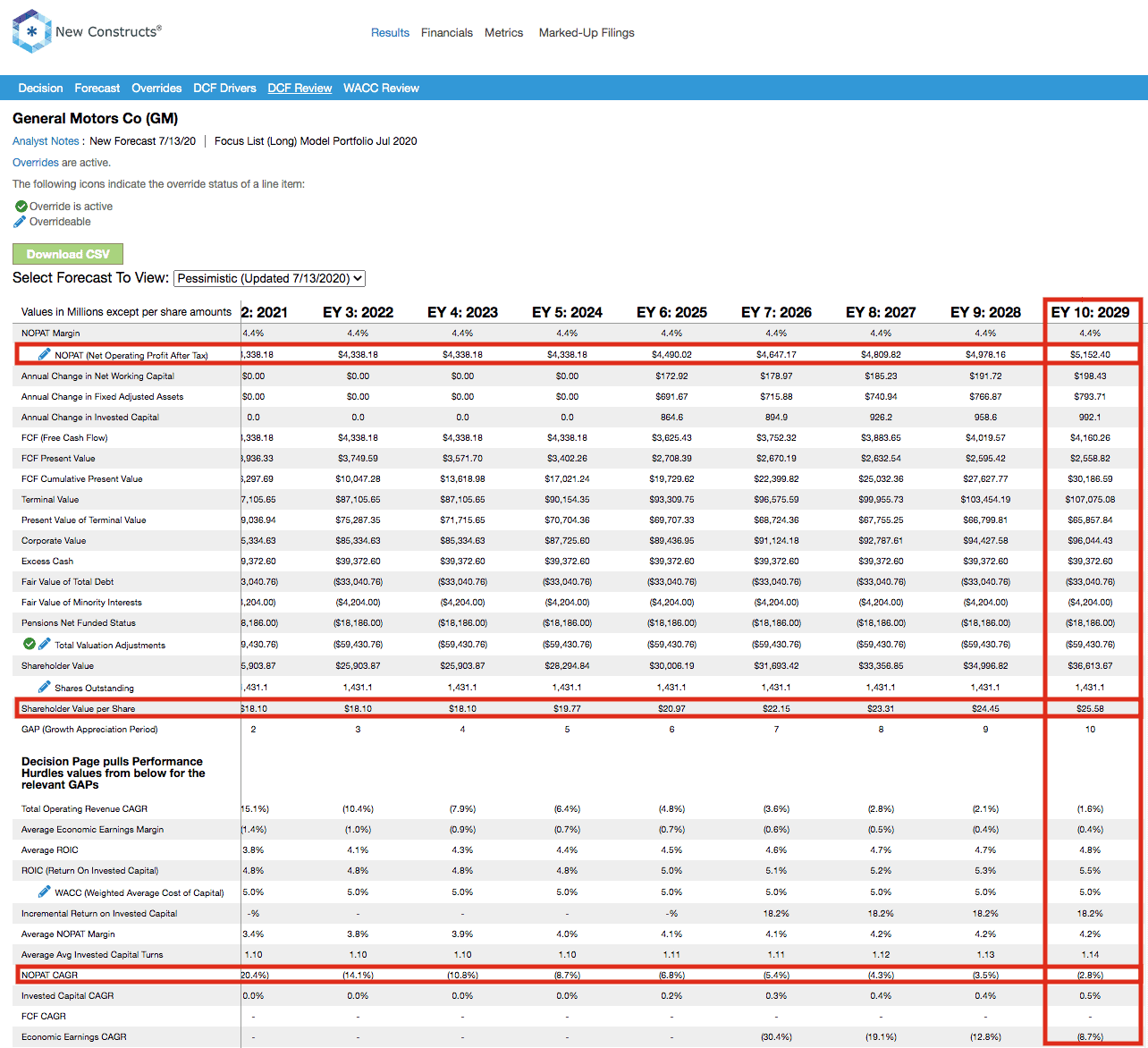This screenshot has height=1048, width=1148.
Task: Go to DCF Drivers in the navigation bar
Action: (224, 88)
